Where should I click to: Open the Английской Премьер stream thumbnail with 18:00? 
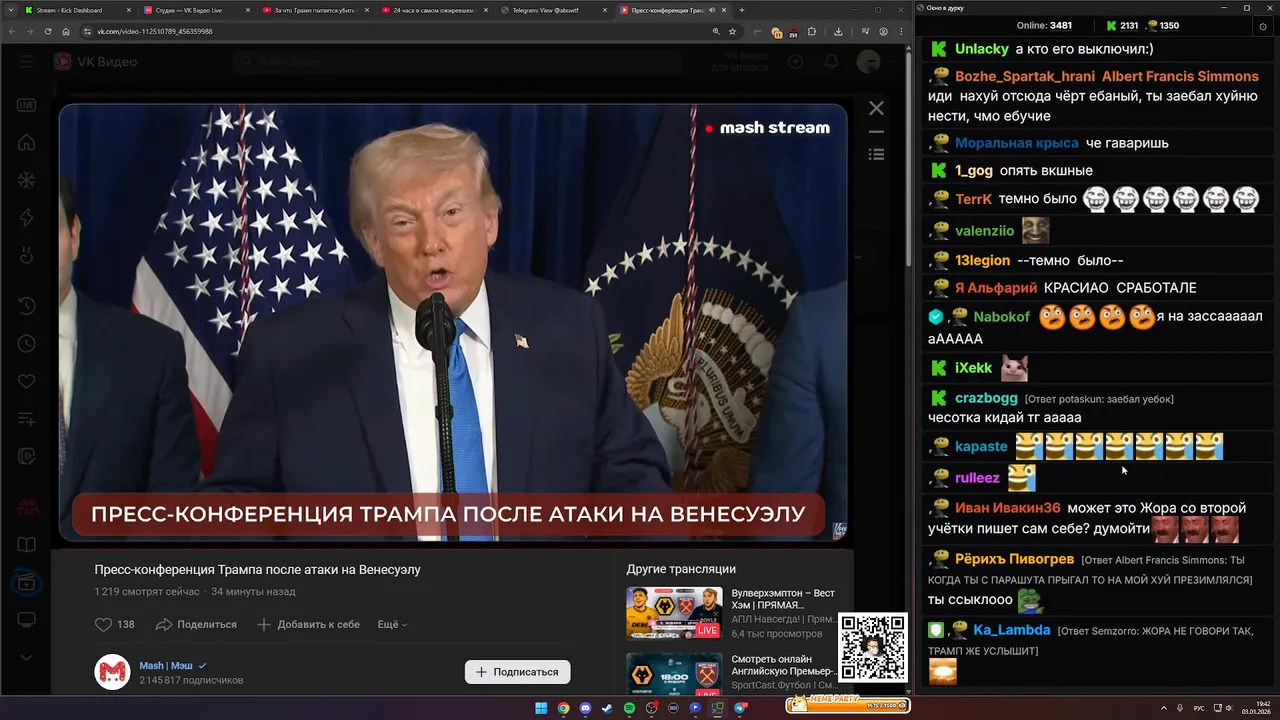[674, 674]
